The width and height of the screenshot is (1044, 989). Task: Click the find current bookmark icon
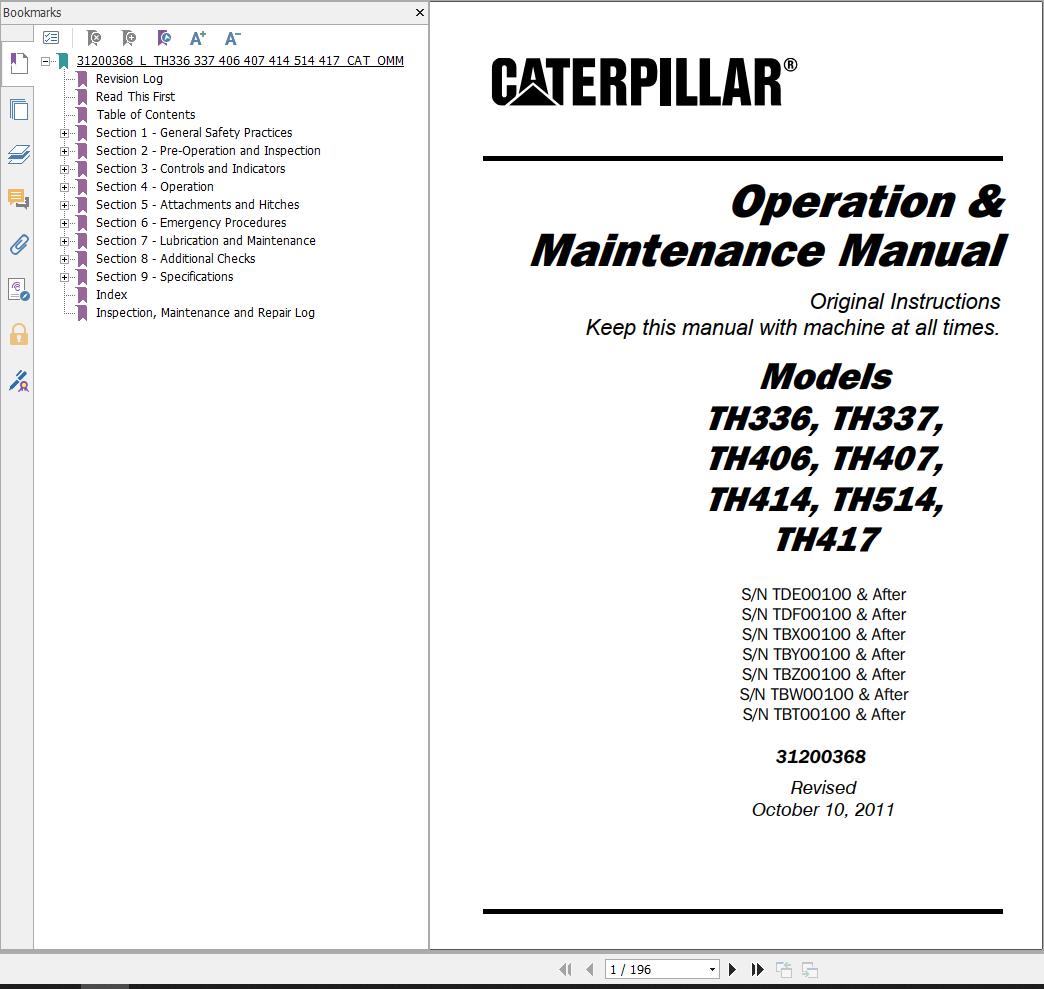[164, 38]
